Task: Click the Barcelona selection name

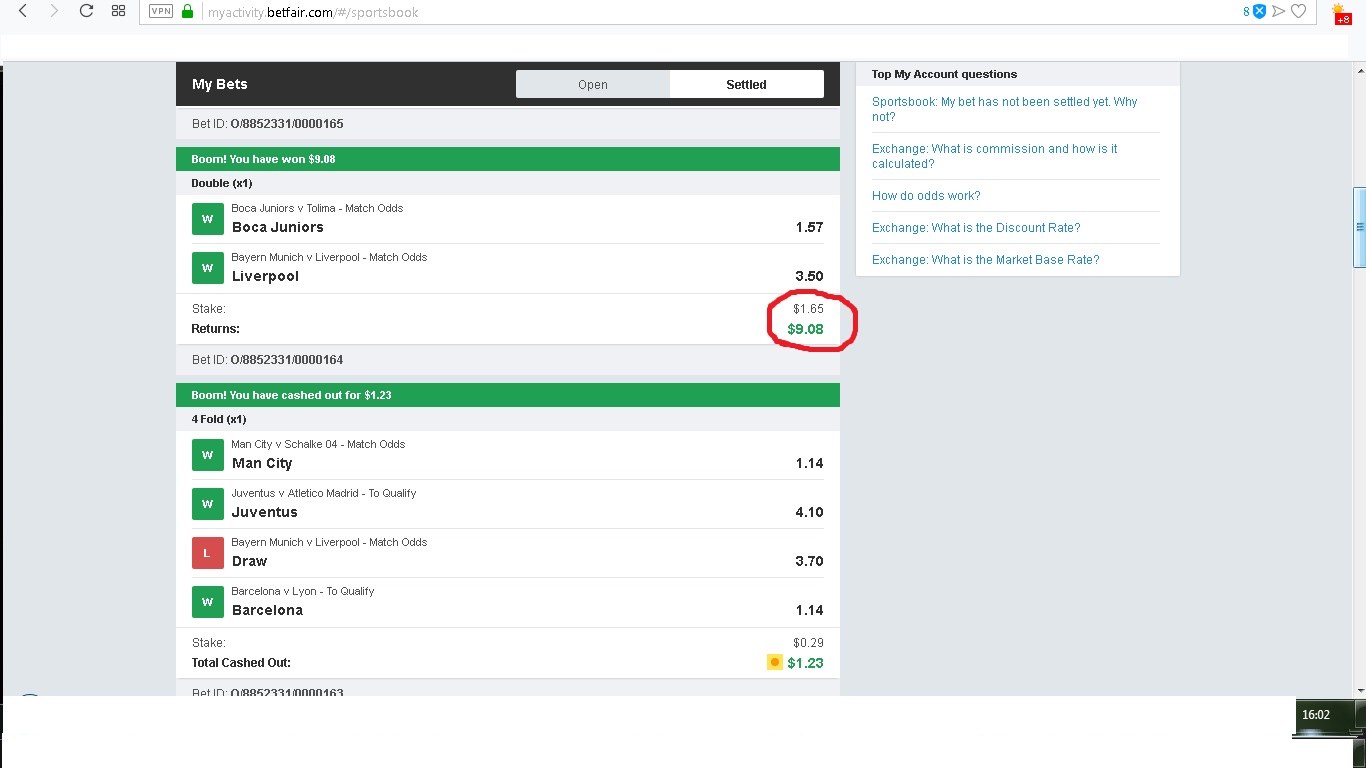Action: click(267, 610)
